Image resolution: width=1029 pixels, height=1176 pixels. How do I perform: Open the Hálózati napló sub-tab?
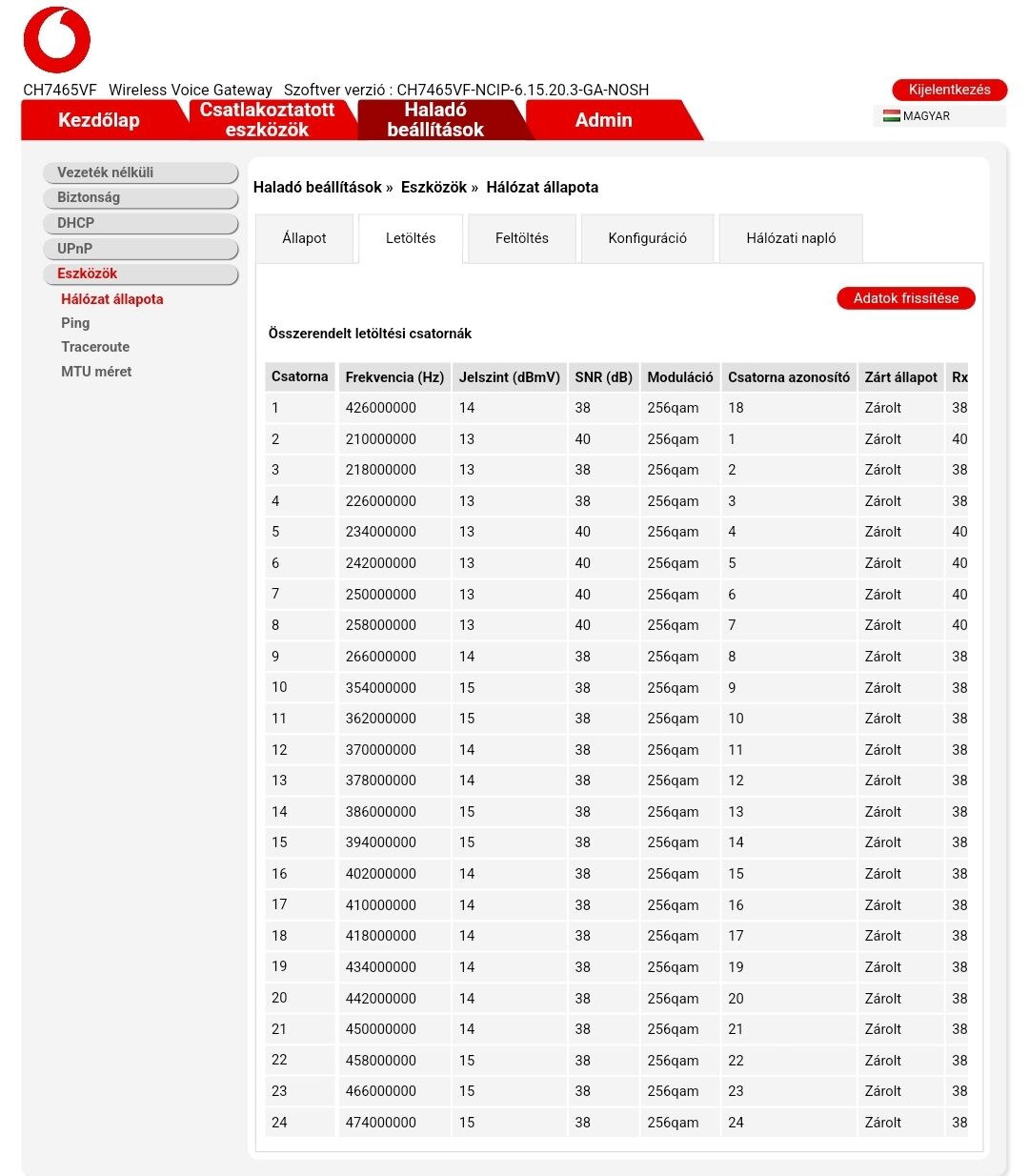[x=791, y=238]
